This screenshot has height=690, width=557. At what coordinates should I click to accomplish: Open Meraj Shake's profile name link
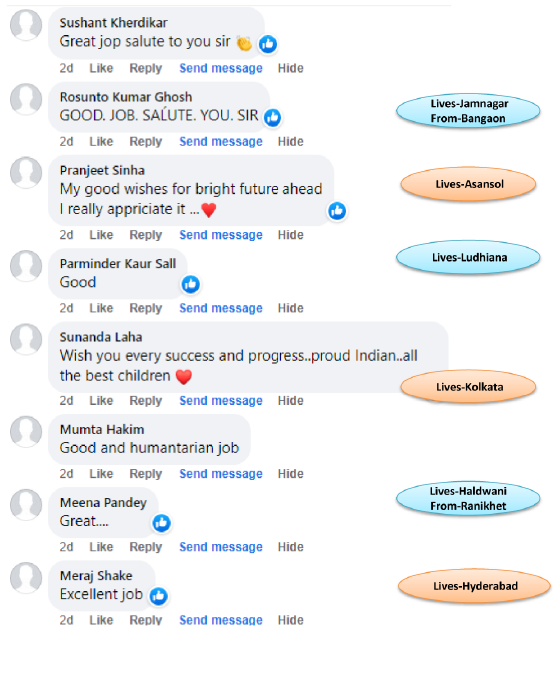tap(96, 576)
